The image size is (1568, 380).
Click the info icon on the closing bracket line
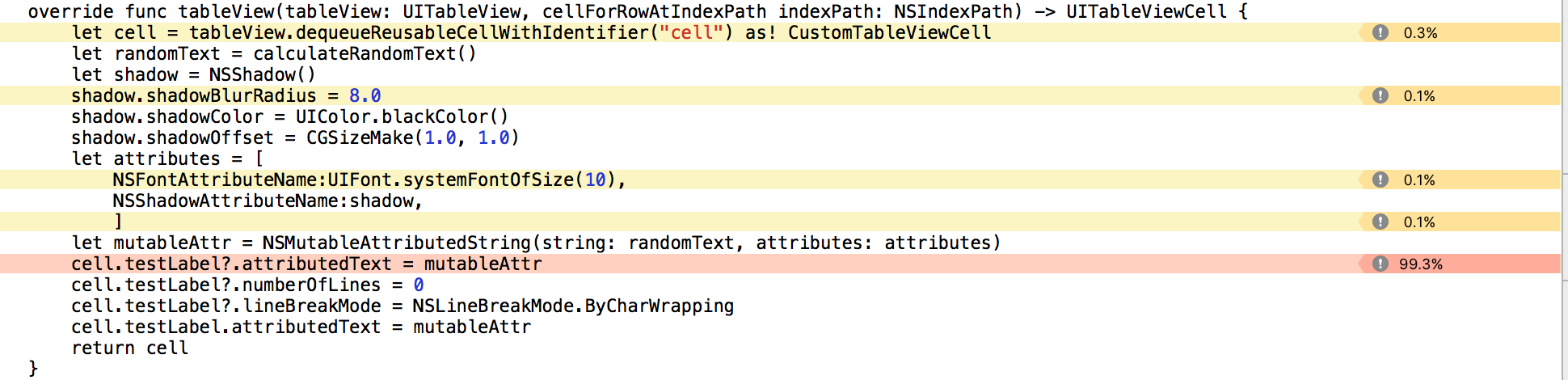1380,222
